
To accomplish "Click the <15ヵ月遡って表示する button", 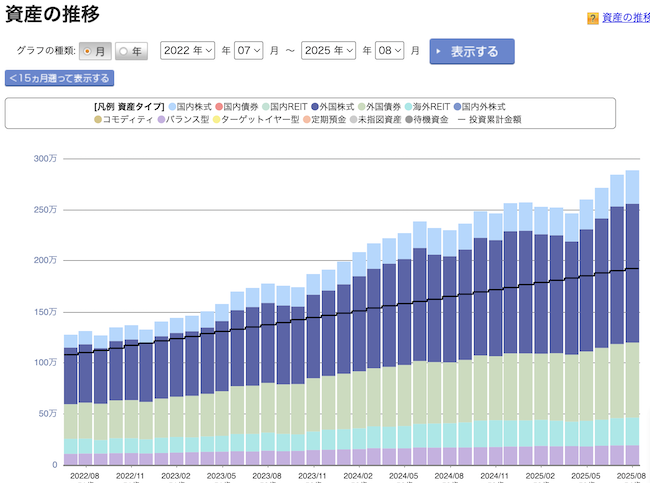I will (59, 78).
